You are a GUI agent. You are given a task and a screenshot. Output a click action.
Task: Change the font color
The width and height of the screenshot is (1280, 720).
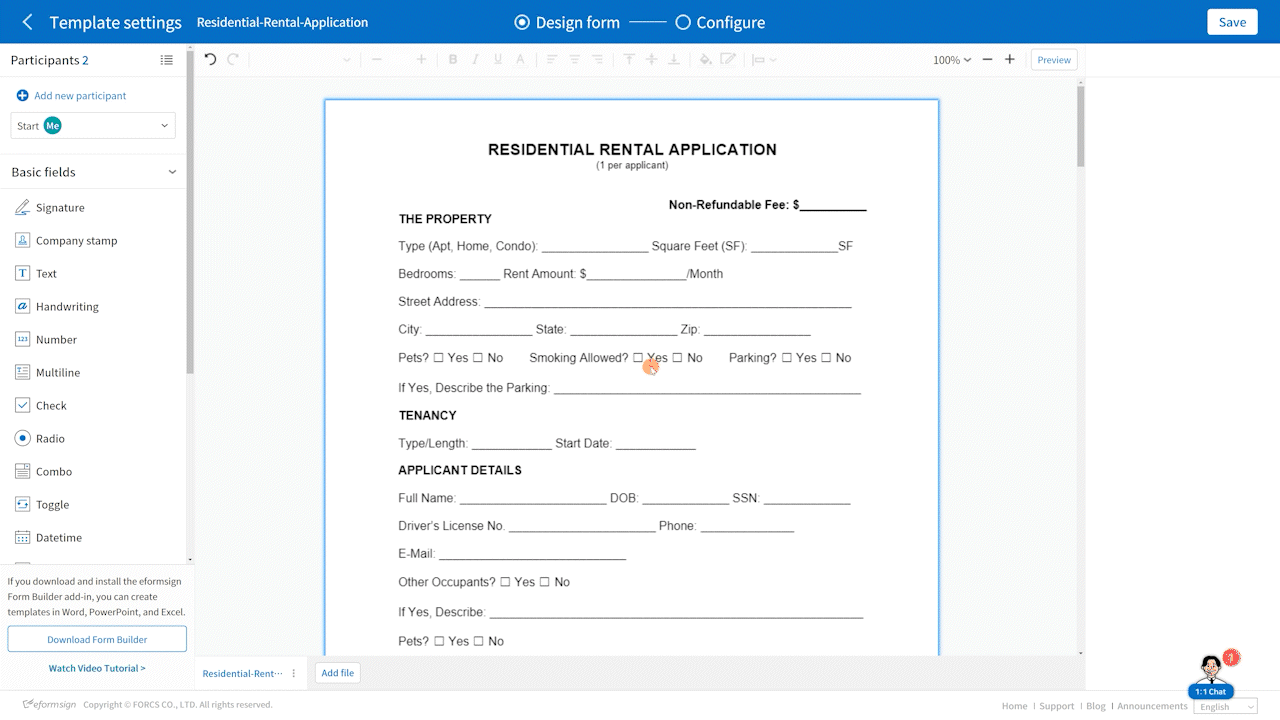tap(520, 60)
